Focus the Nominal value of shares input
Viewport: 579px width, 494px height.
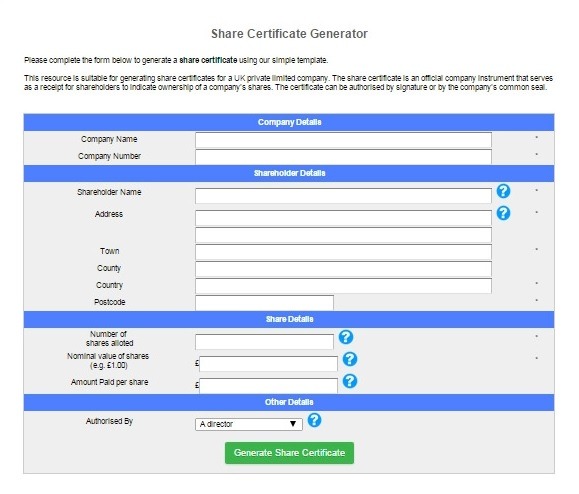coord(268,364)
